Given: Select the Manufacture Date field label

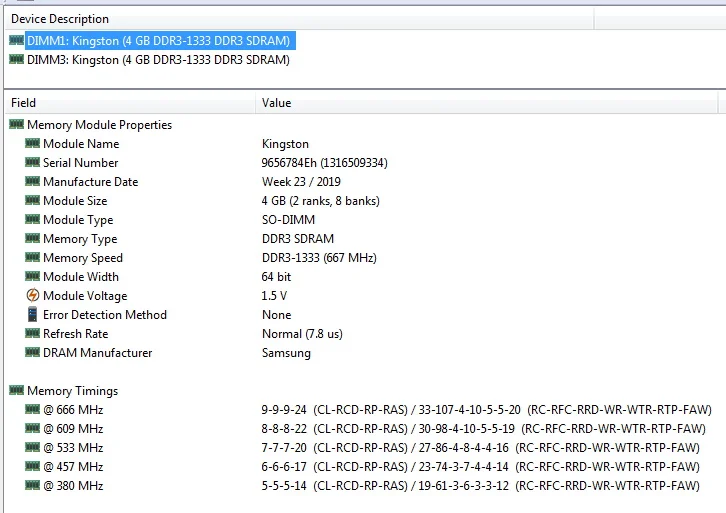Looking at the screenshot, I should point(91,182).
